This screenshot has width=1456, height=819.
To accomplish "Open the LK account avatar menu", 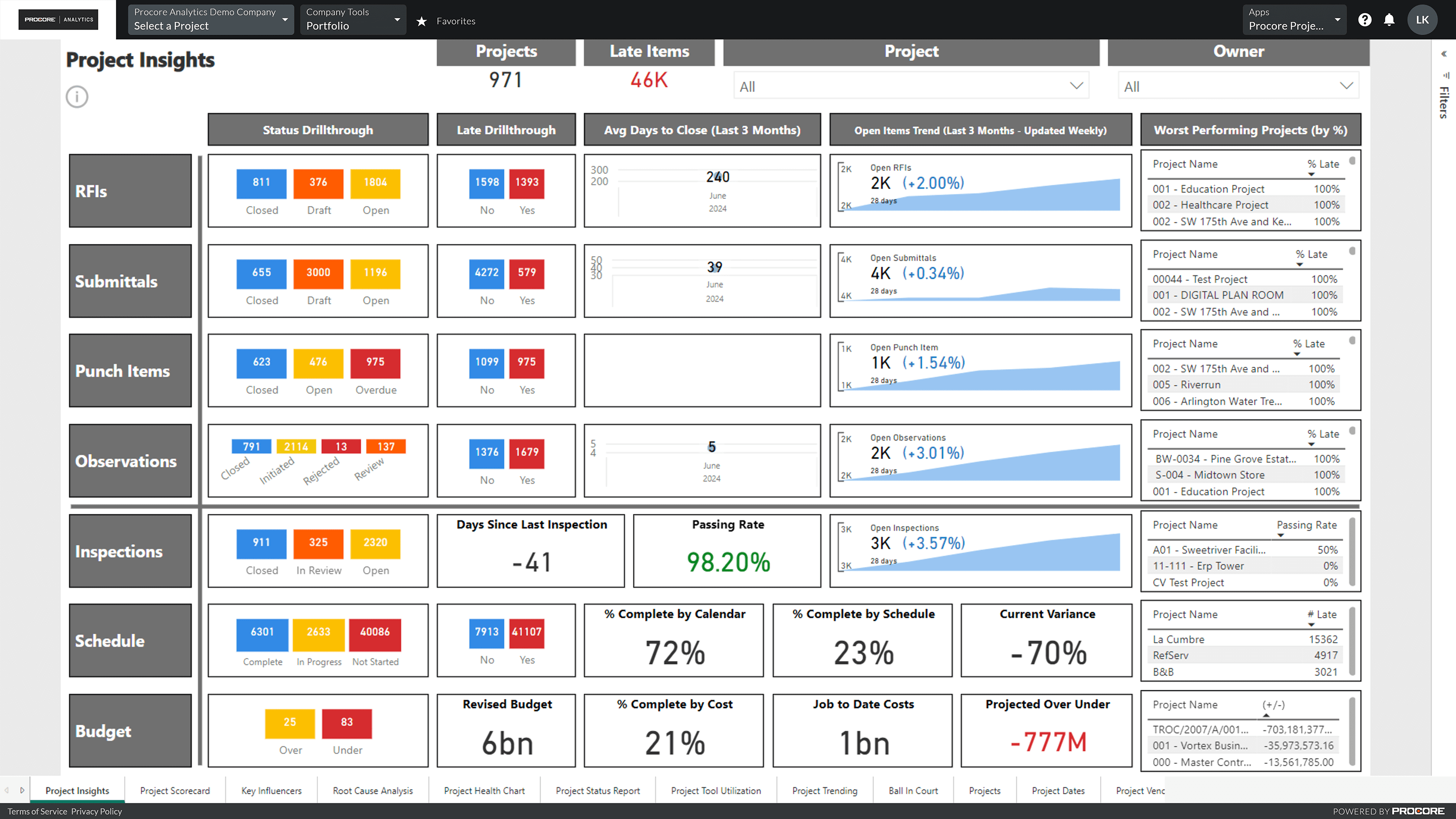I will pos(1423,20).
